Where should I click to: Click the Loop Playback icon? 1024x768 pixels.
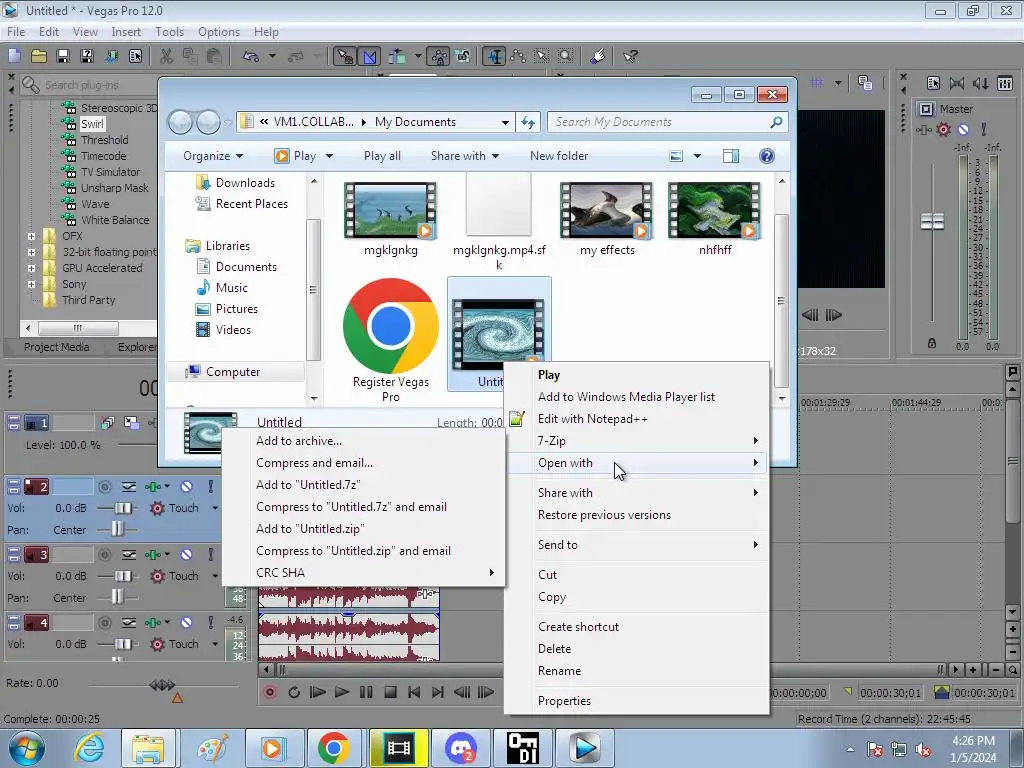[x=294, y=692]
